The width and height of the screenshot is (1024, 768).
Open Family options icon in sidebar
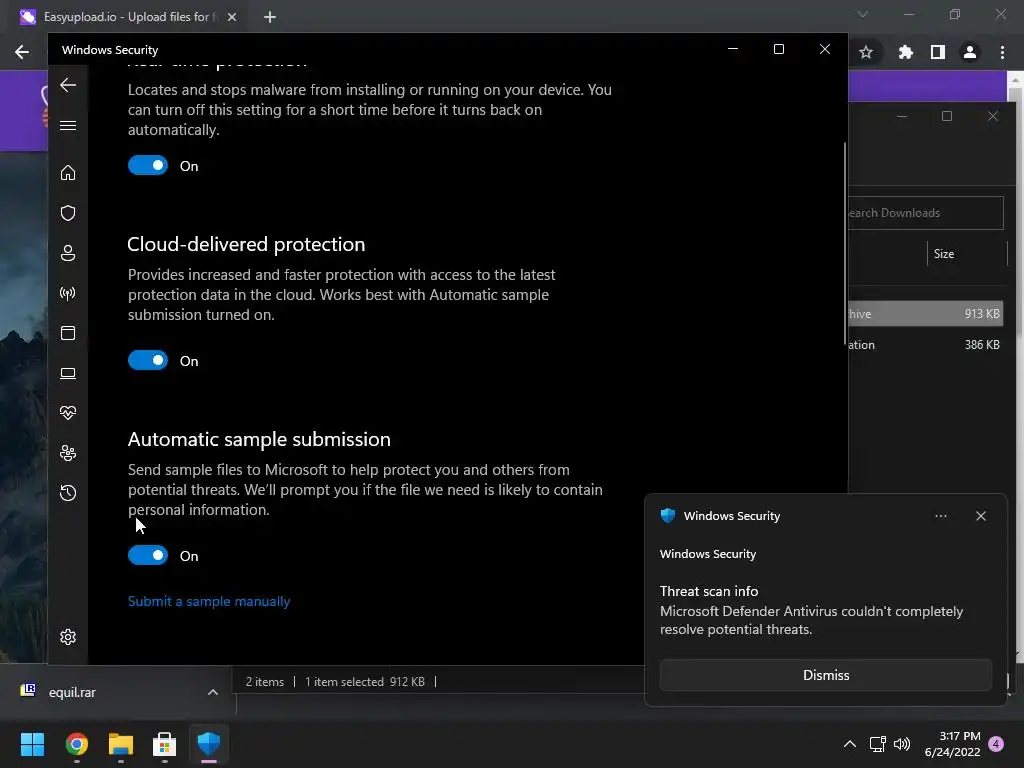(x=68, y=453)
